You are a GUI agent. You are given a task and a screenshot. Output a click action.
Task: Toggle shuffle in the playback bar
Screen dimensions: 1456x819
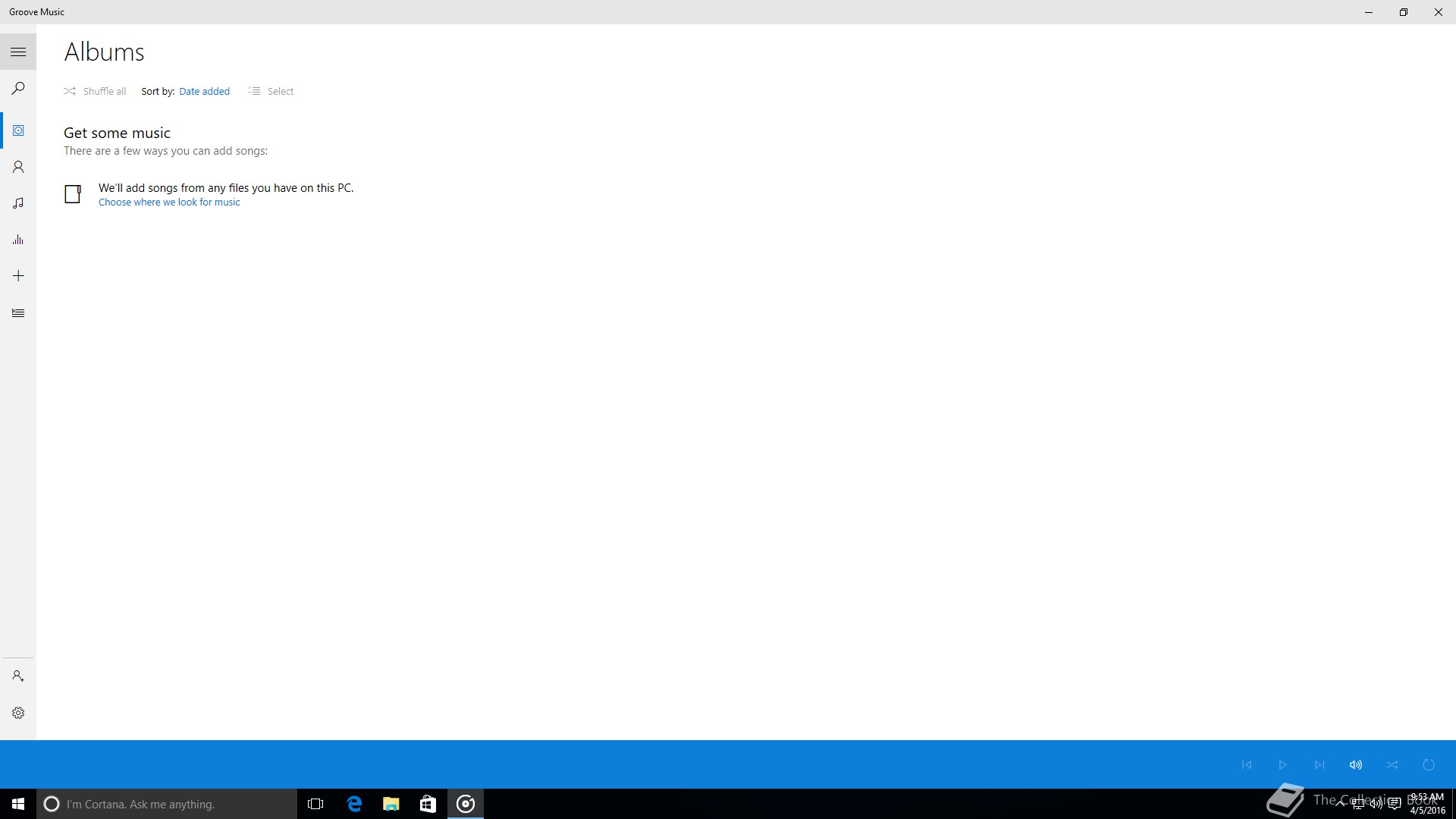(1392, 764)
